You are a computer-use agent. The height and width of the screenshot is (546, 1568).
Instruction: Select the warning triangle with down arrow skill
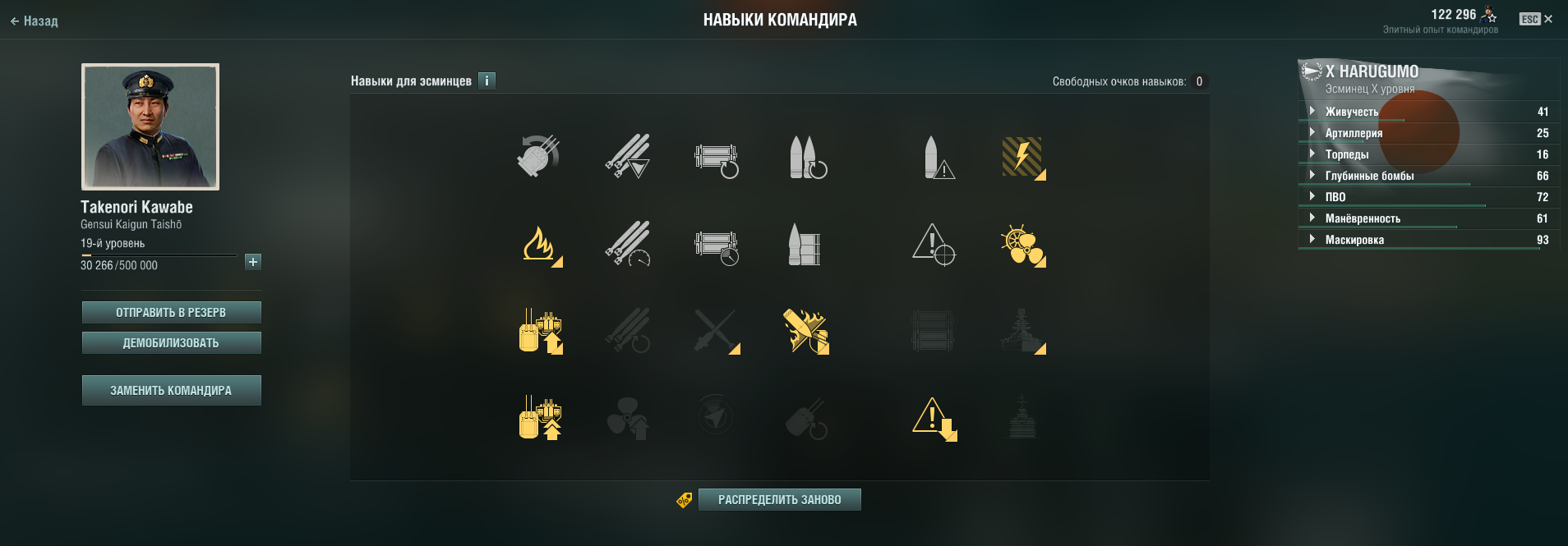click(934, 418)
